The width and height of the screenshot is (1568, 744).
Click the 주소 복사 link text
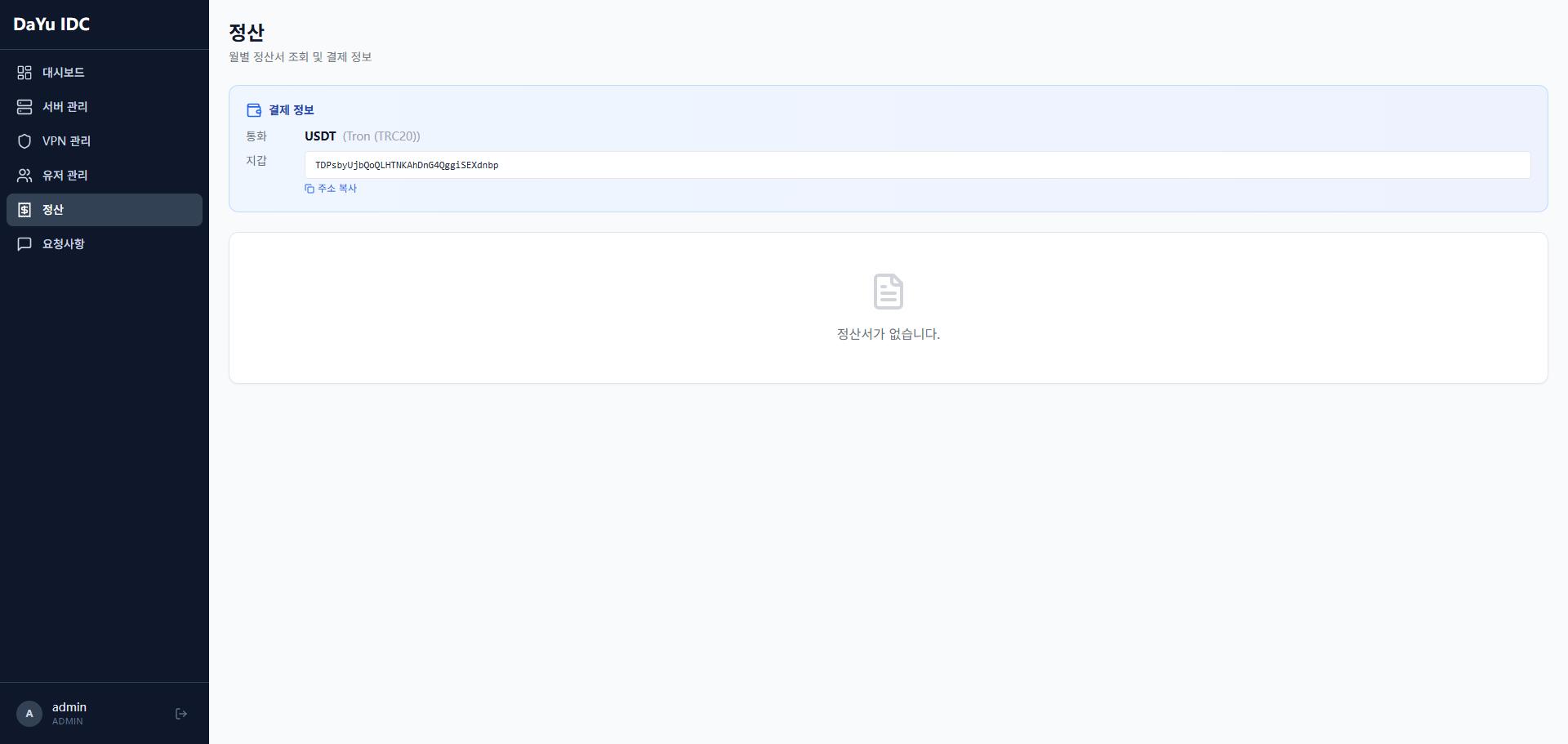[x=337, y=189]
